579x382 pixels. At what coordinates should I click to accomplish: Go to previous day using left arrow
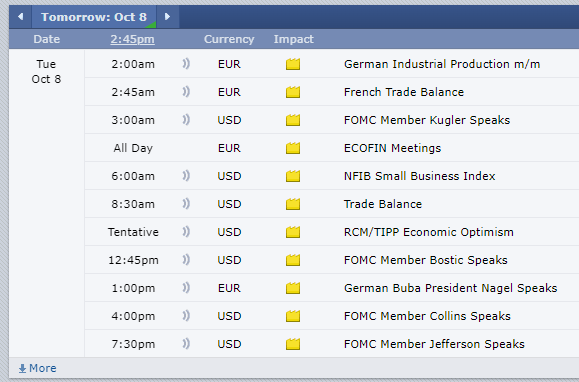click(21, 17)
